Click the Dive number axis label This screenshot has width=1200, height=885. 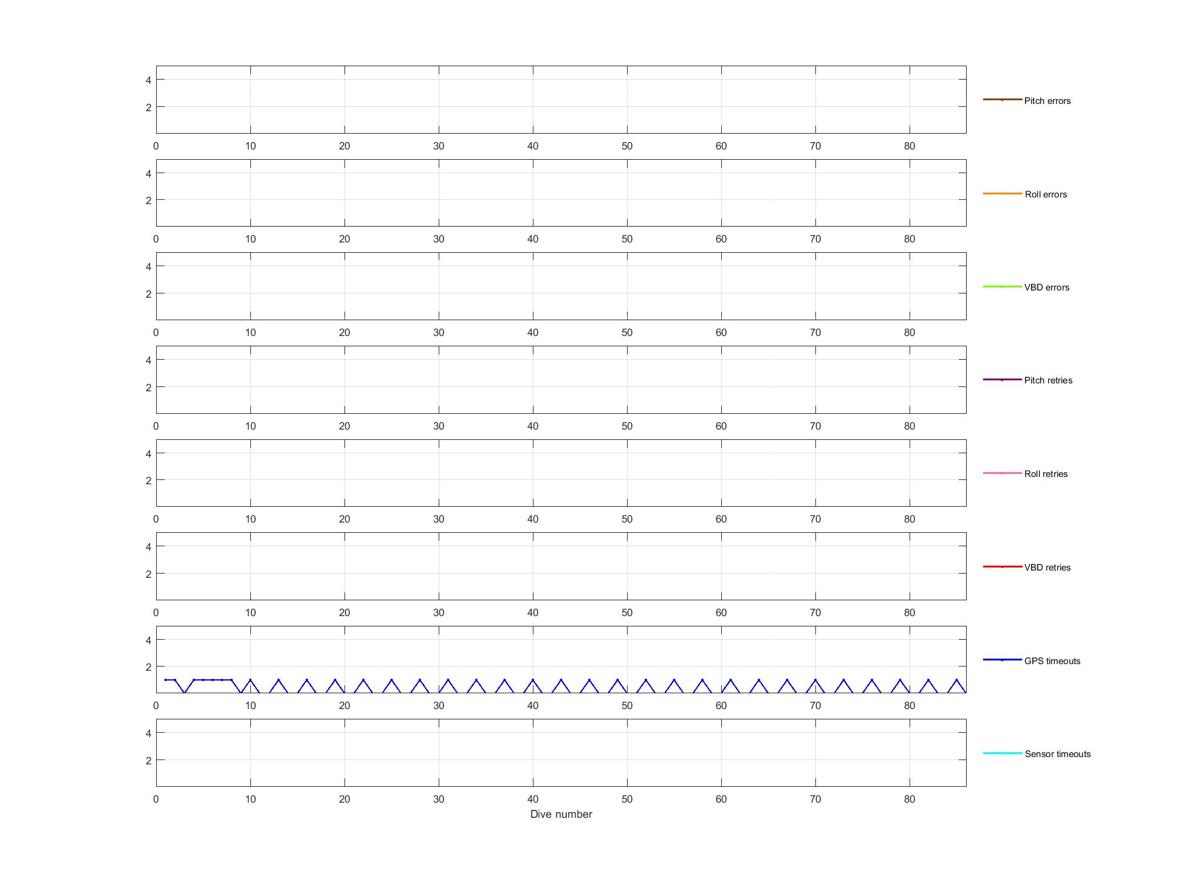(561, 814)
